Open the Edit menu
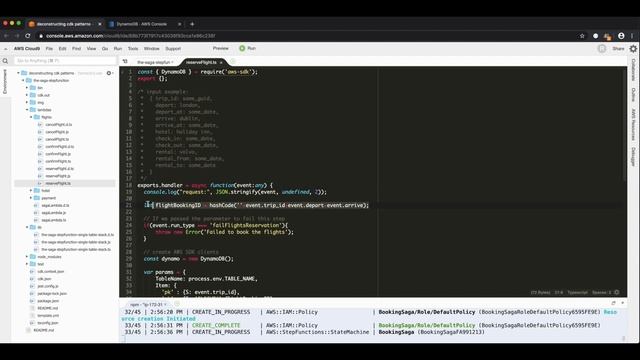The height and width of the screenshot is (360, 640). 62,49
